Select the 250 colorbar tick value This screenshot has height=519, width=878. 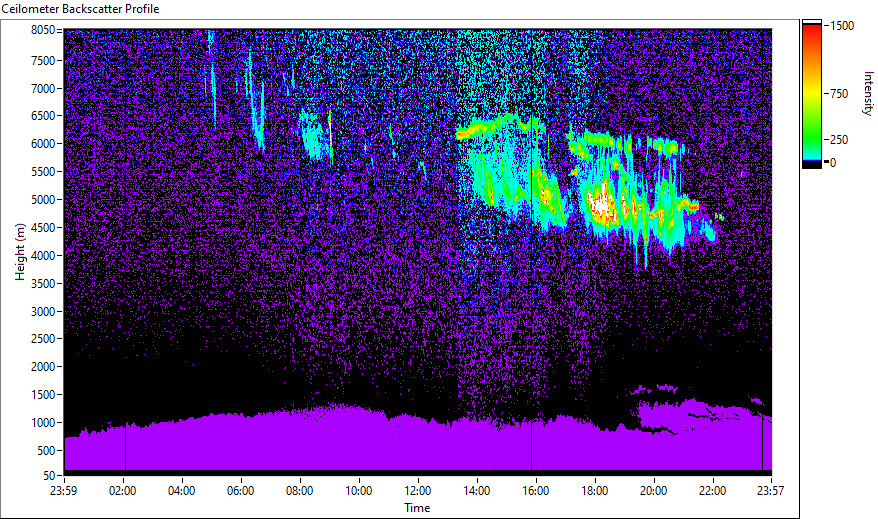coord(839,139)
